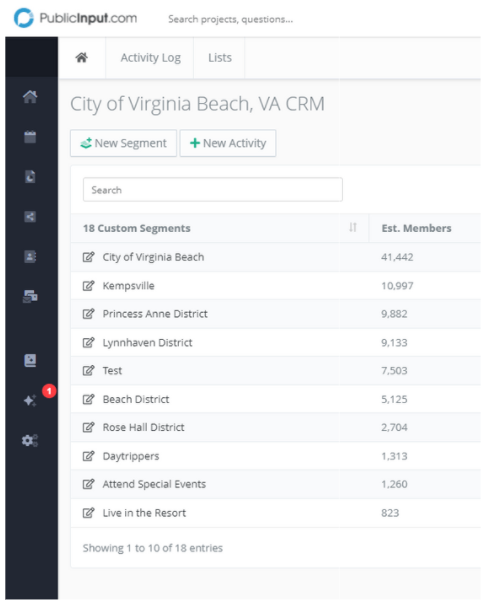This screenshot has width=488, height=605.
Task: Sort Custom Segments column with arrows icon
Action: coord(353,227)
